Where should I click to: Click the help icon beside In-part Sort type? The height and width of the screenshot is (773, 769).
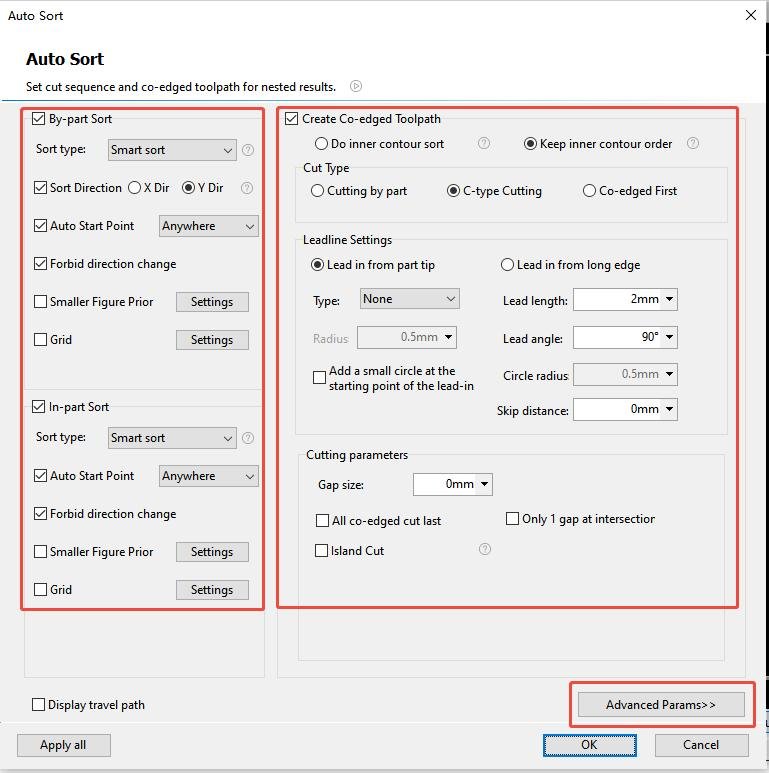tap(248, 438)
